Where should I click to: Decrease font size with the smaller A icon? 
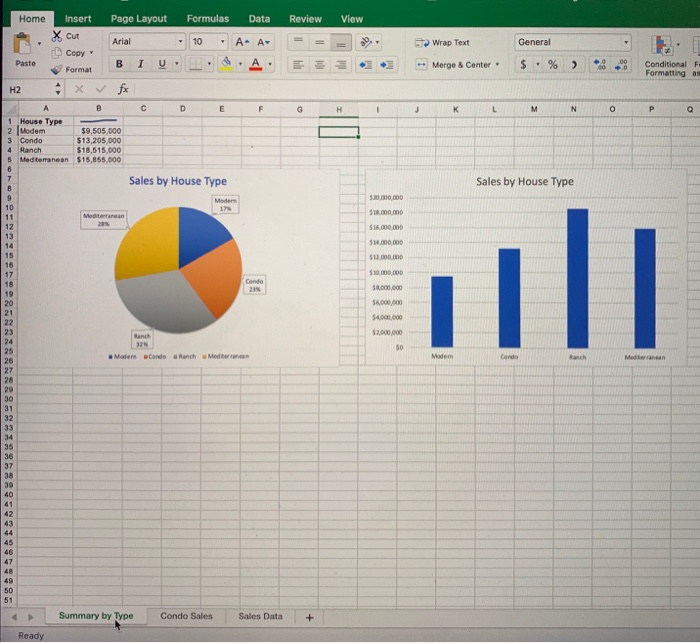click(263, 42)
